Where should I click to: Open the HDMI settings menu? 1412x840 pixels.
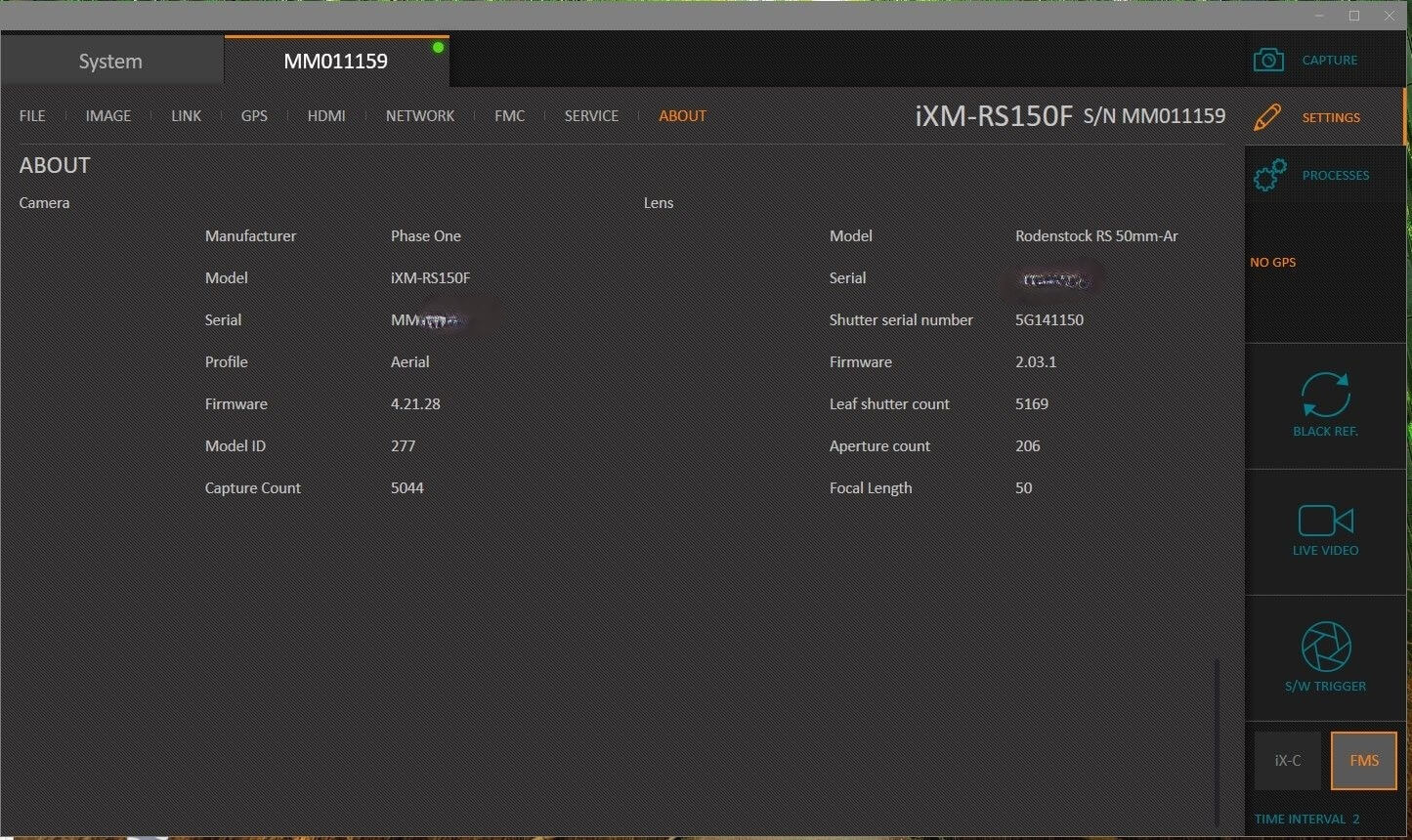coord(326,115)
